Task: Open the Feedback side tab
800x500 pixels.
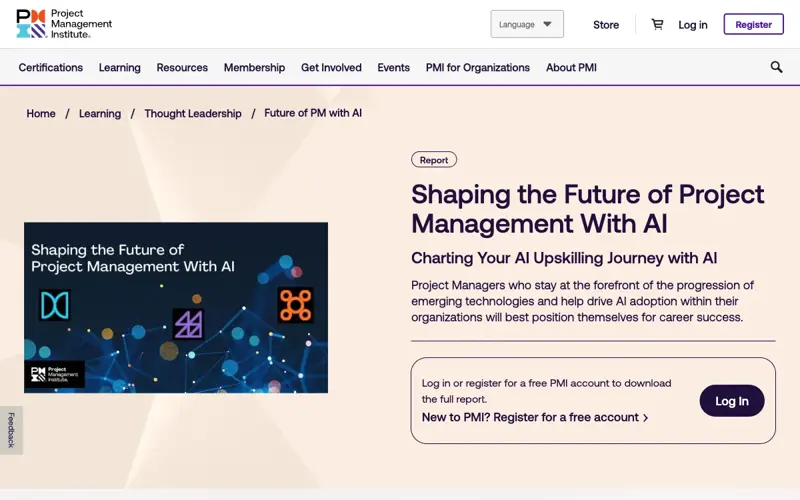Action: coord(11,430)
